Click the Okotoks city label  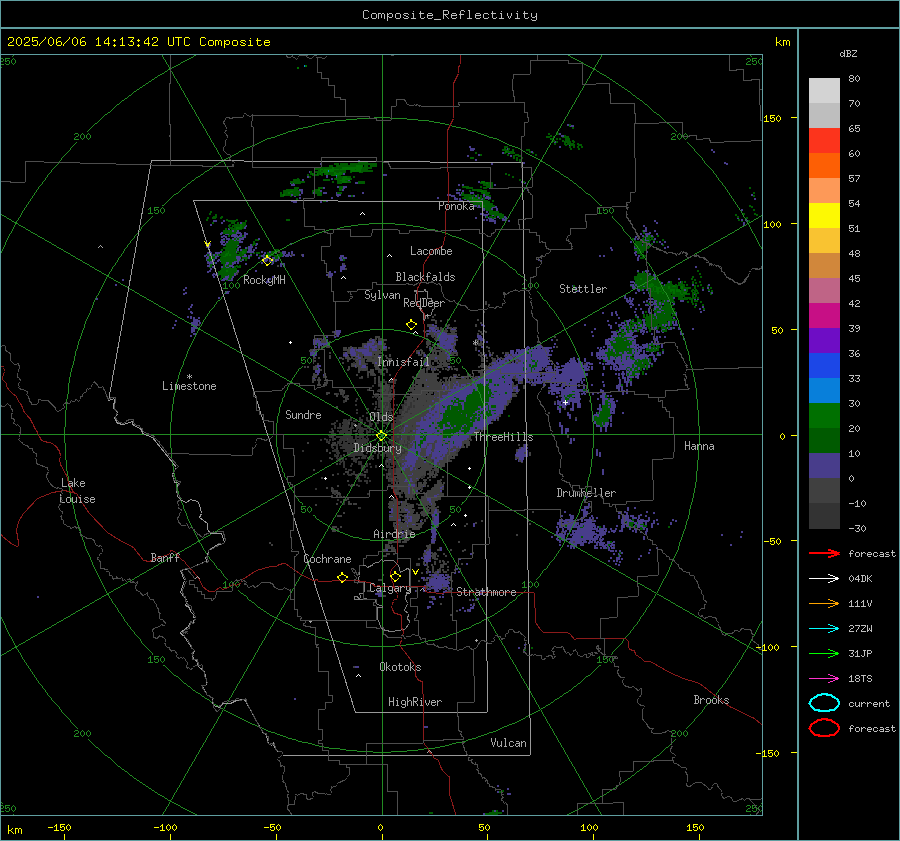(x=400, y=667)
